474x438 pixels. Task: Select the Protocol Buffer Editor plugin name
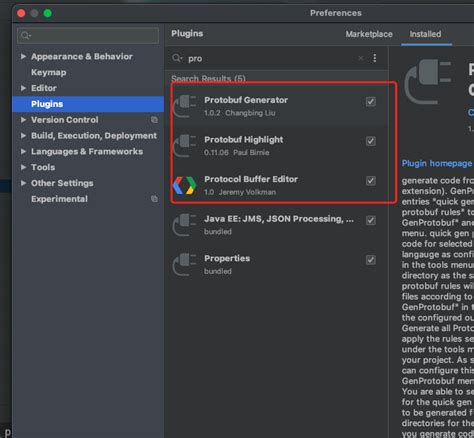(x=251, y=179)
